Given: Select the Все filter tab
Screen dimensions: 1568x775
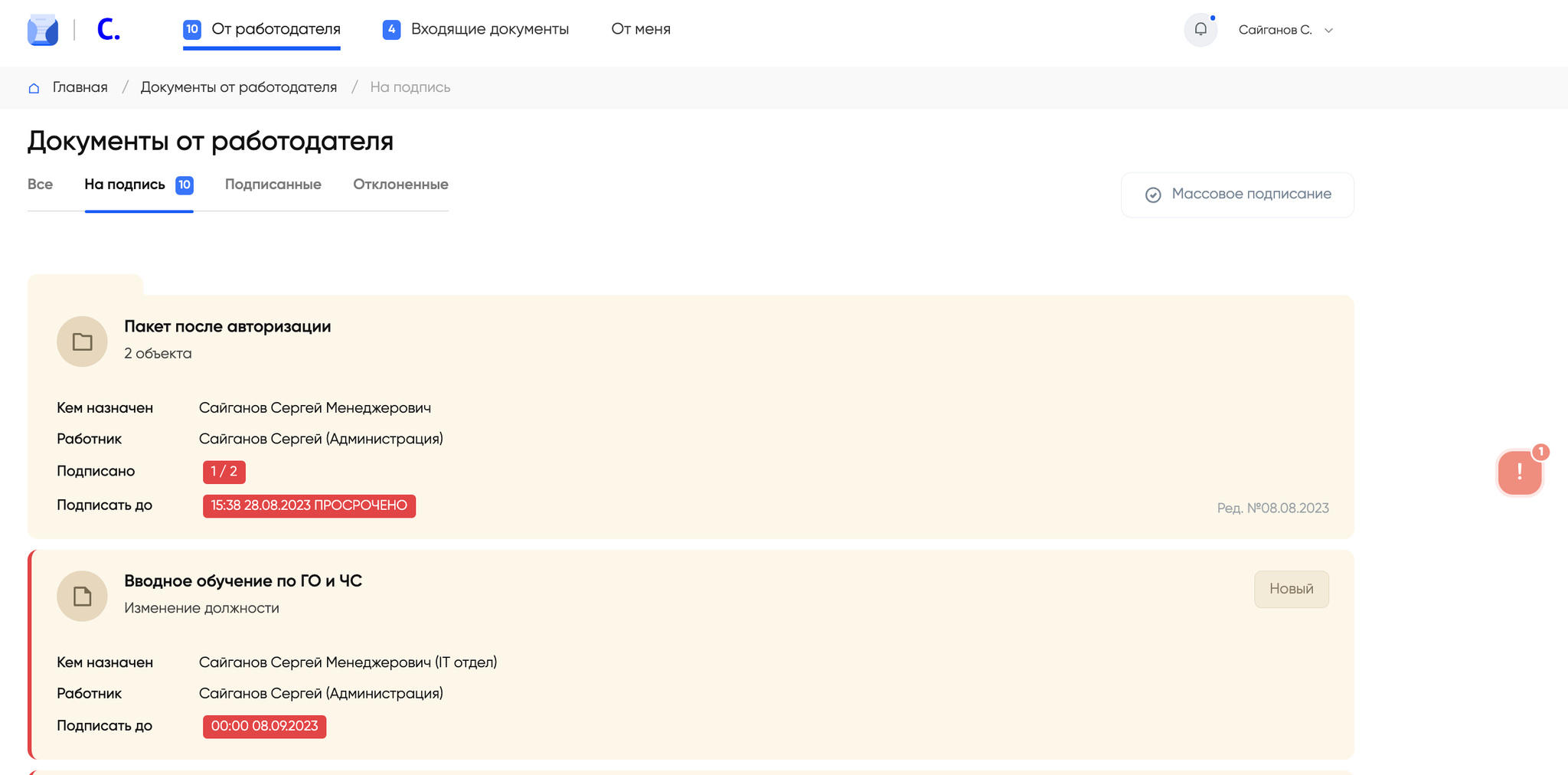Looking at the screenshot, I should point(40,185).
